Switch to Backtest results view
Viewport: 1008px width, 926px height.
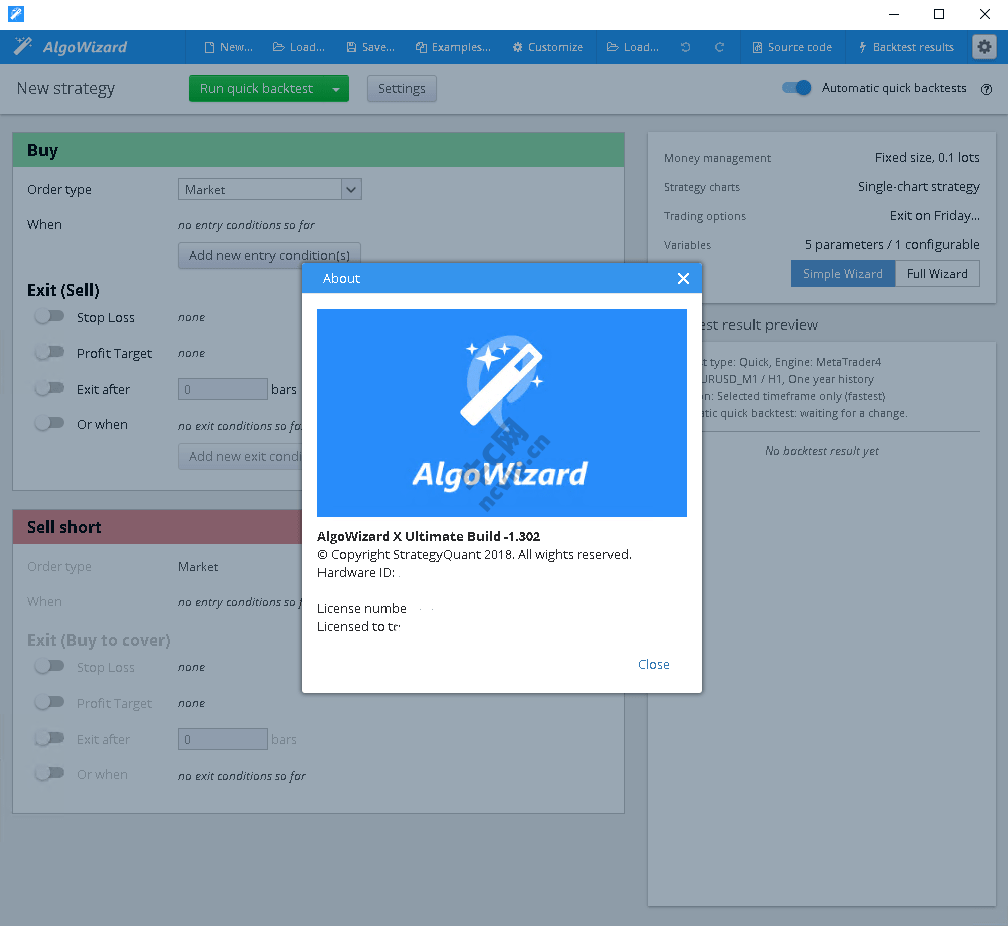coord(906,47)
